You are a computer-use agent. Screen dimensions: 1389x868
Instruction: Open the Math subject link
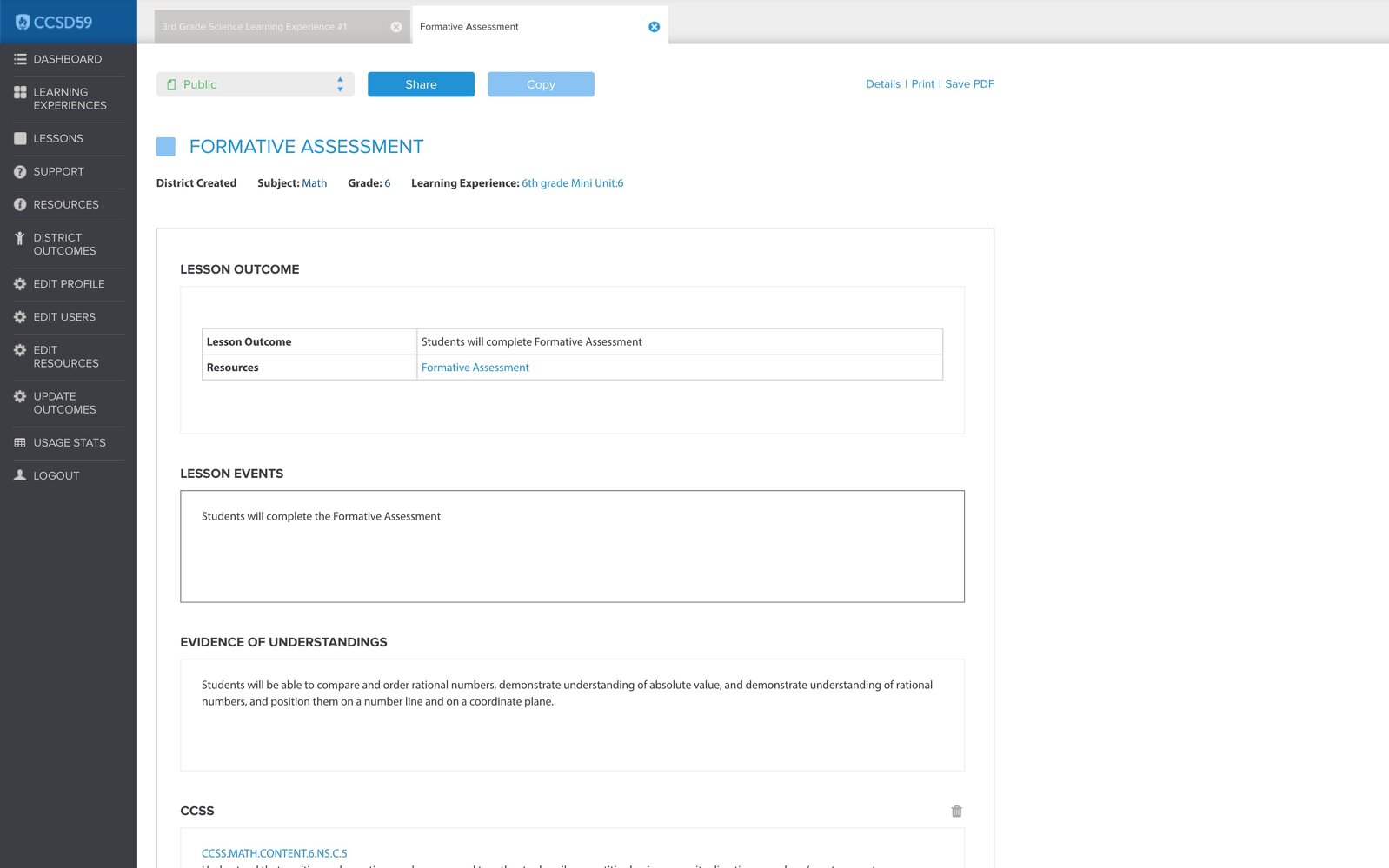[x=315, y=183]
